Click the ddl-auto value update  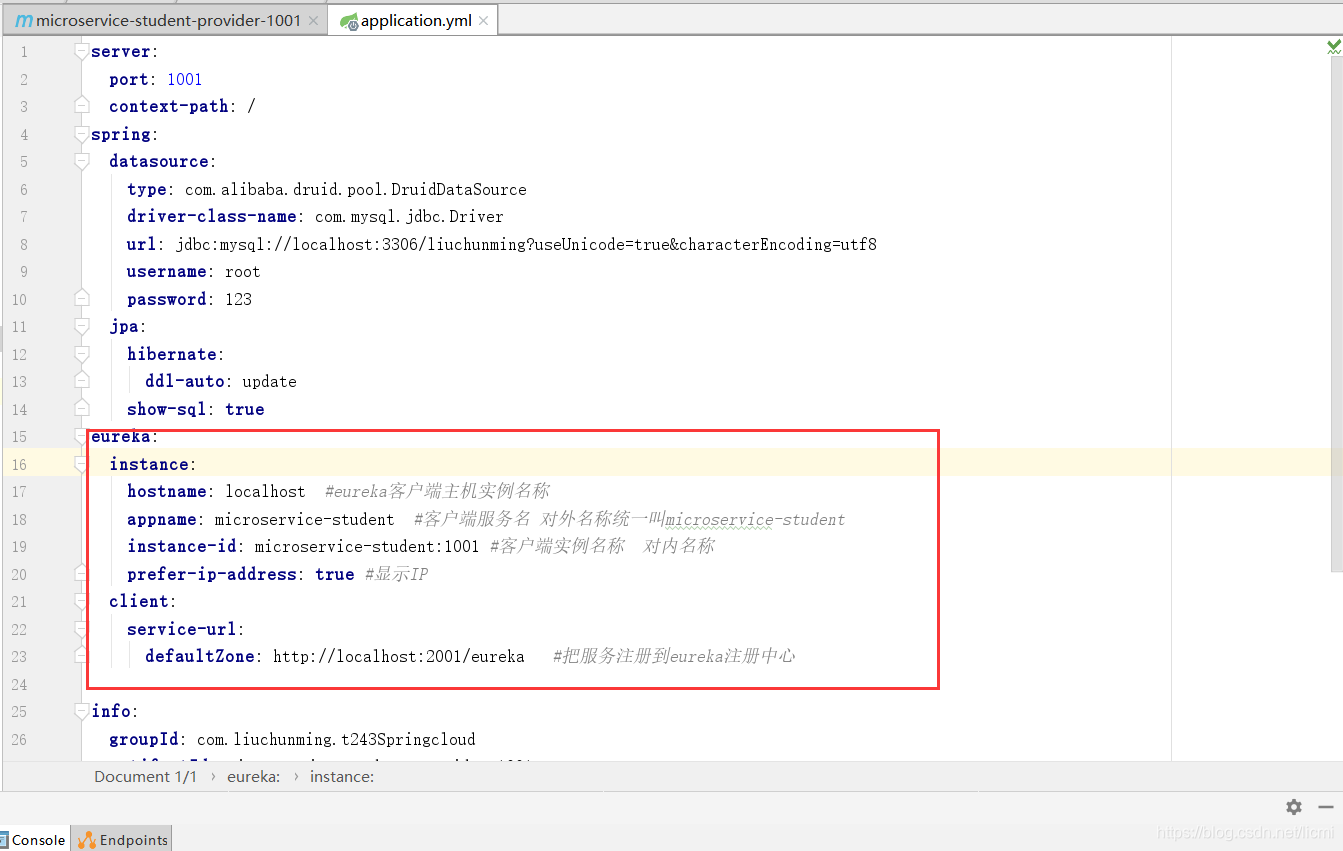pos(269,381)
